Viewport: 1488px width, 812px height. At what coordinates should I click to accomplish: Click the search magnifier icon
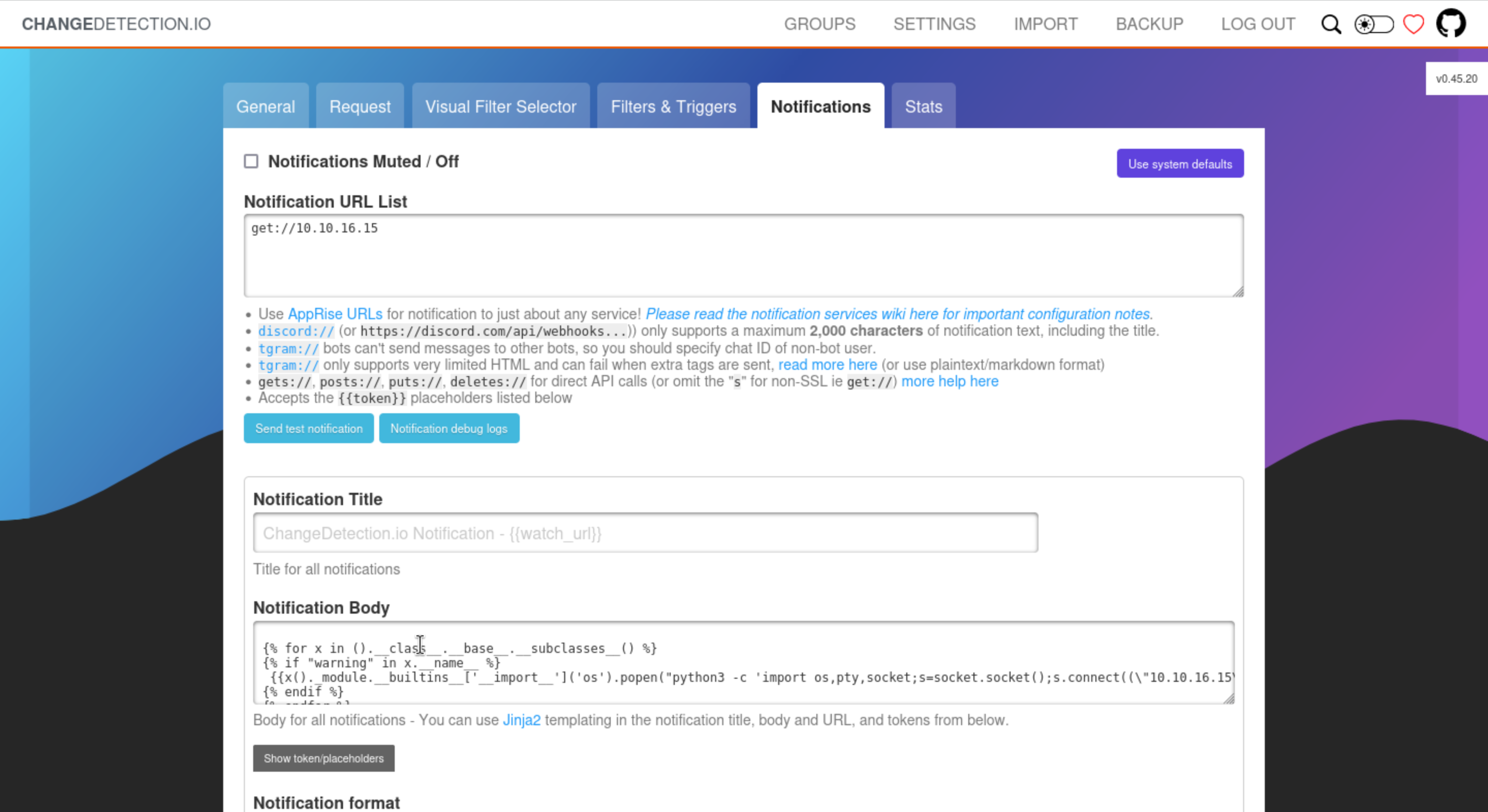pyautogui.click(x=1331, y=24)
